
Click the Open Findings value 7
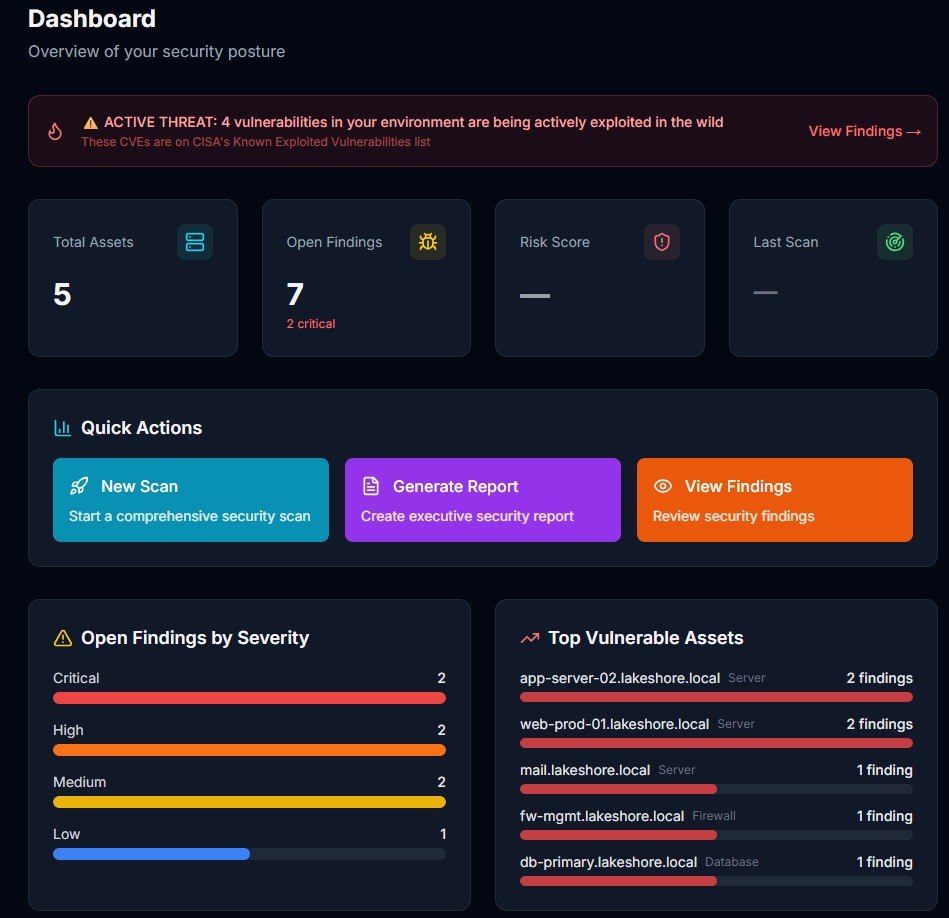pos(295,295)
